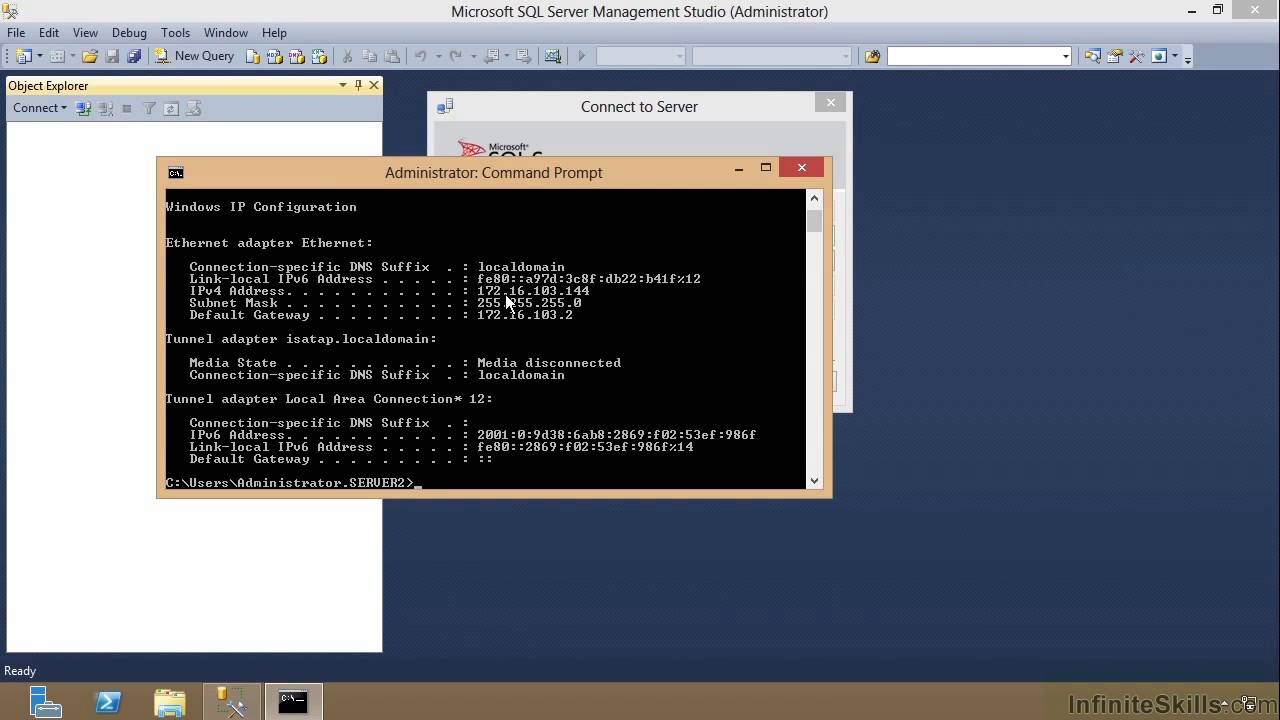This screenshot has height=720, width=1280.
Task: Click the Filter funnel icon in Object Explorer
Action: [x=149, y=108]
